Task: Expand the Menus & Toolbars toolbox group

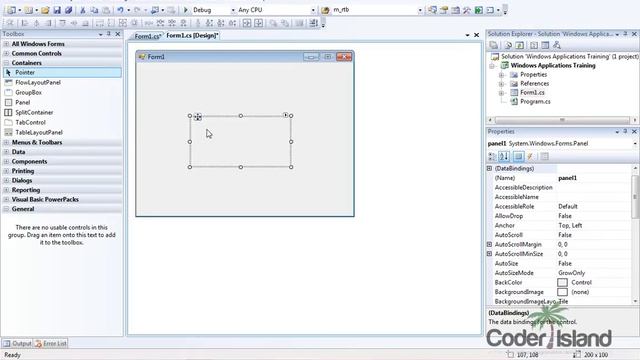Action: pos(7,142)
